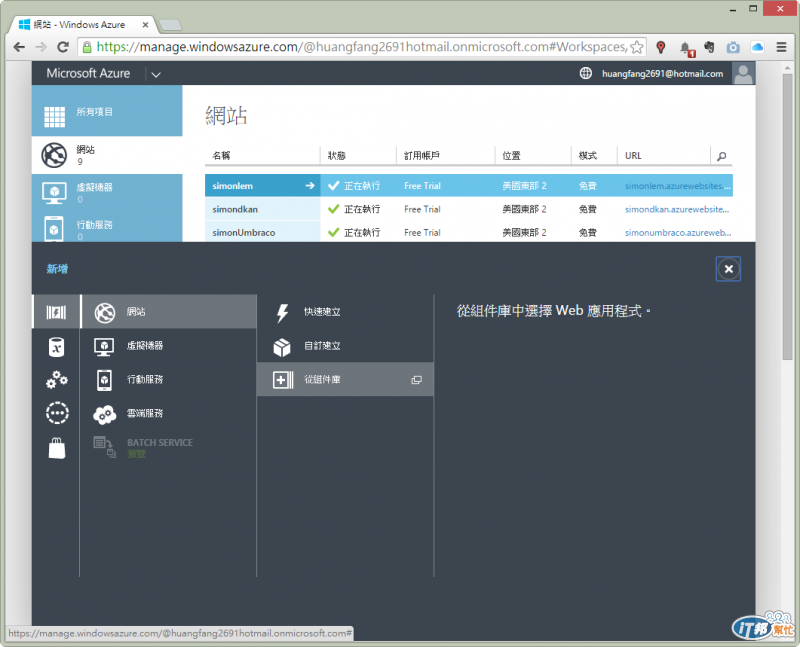Open the simonlem.azurewebsites URL link
The image size is (800, 647).
point(678,186)
